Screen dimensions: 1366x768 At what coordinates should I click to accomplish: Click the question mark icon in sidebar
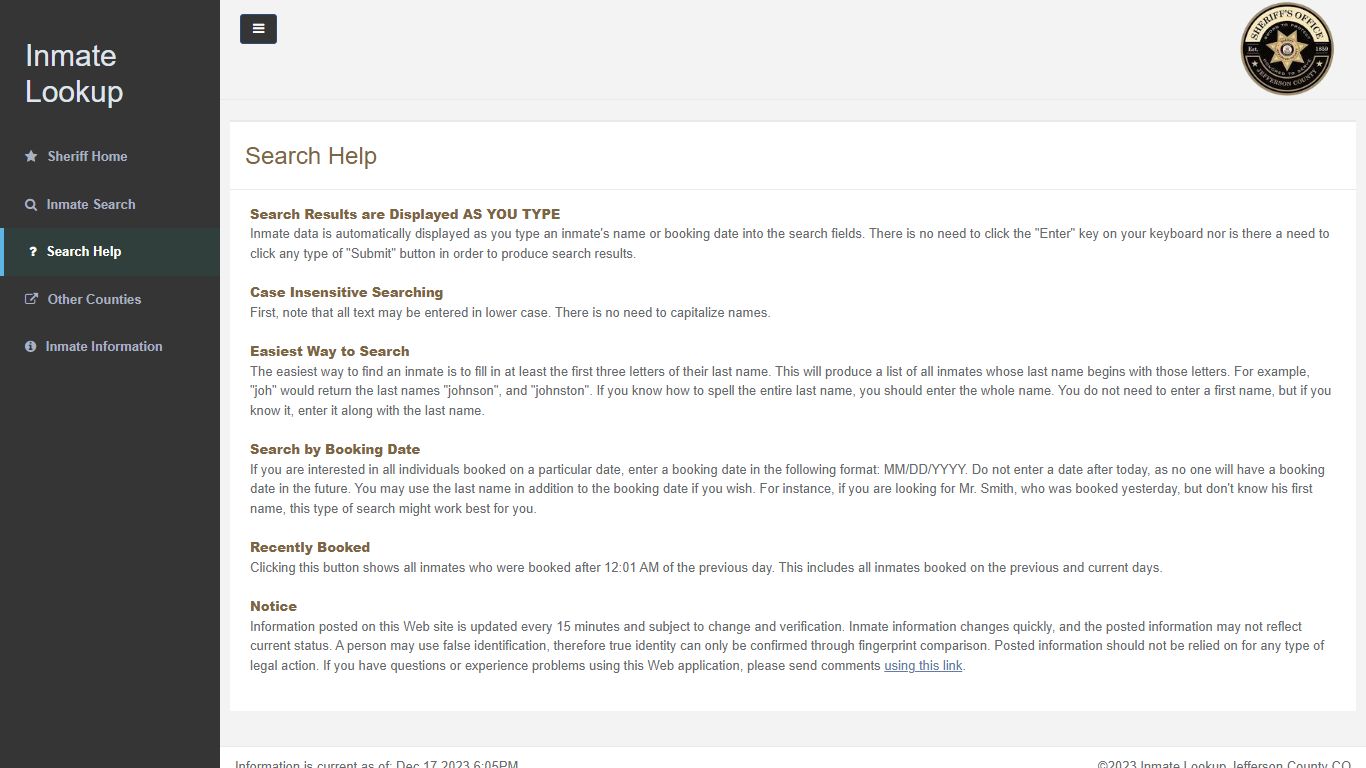pos(33,252)
